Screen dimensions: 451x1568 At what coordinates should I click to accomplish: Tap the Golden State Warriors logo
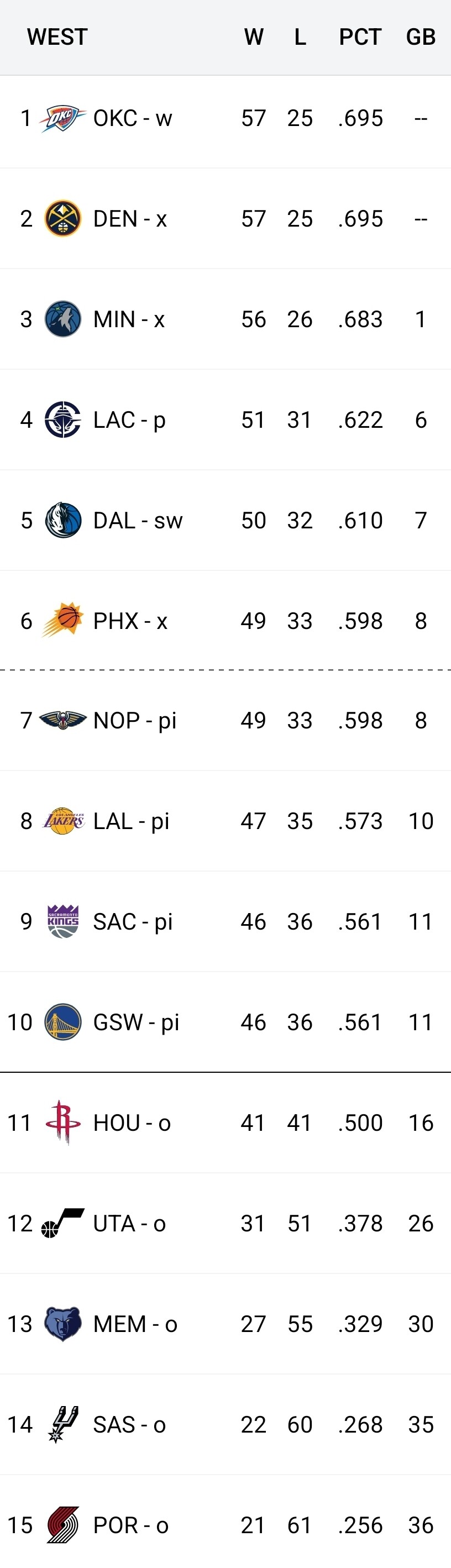[x=62, y=1021]
